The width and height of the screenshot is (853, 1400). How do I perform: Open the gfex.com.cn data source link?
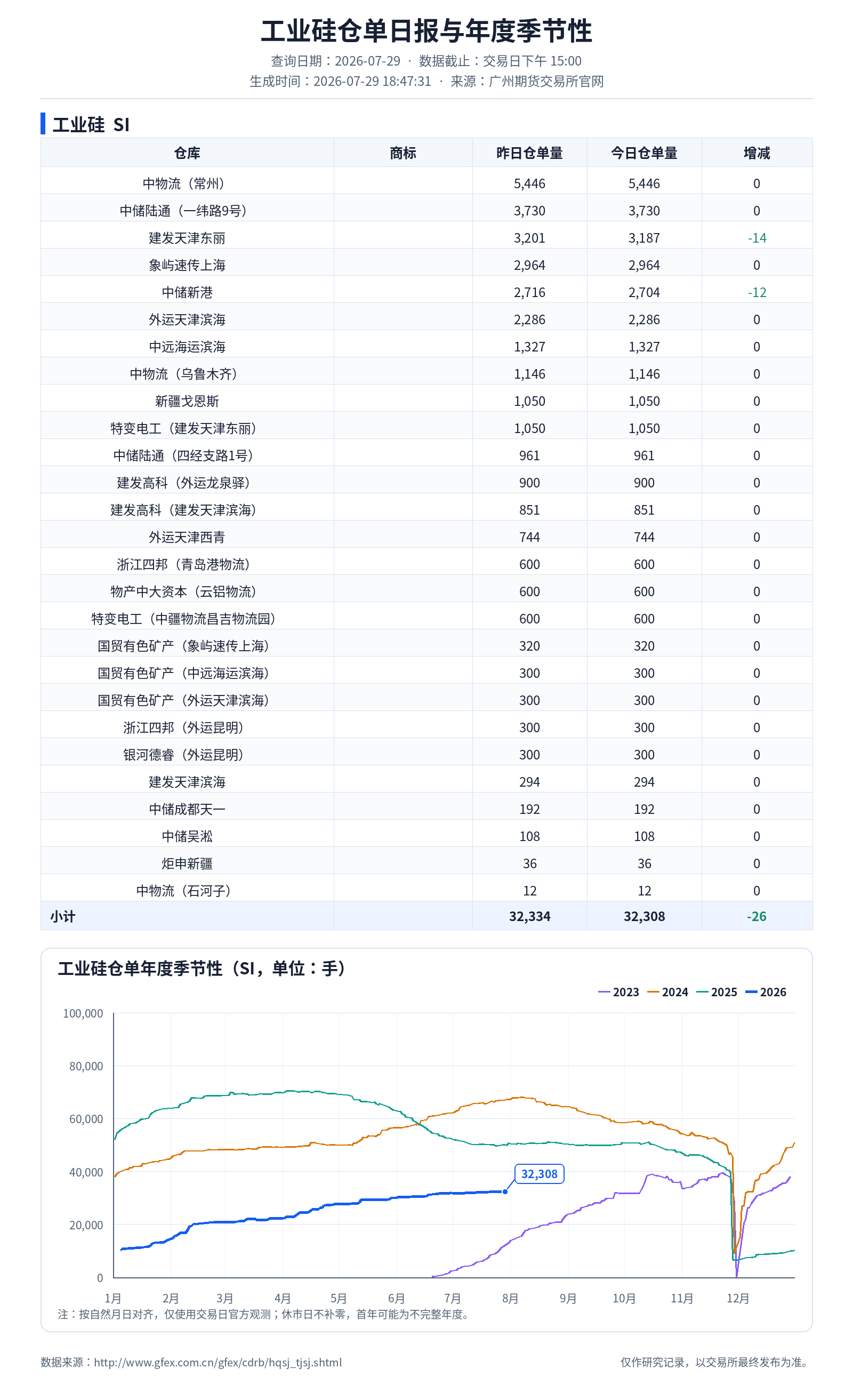(218, 1362)
